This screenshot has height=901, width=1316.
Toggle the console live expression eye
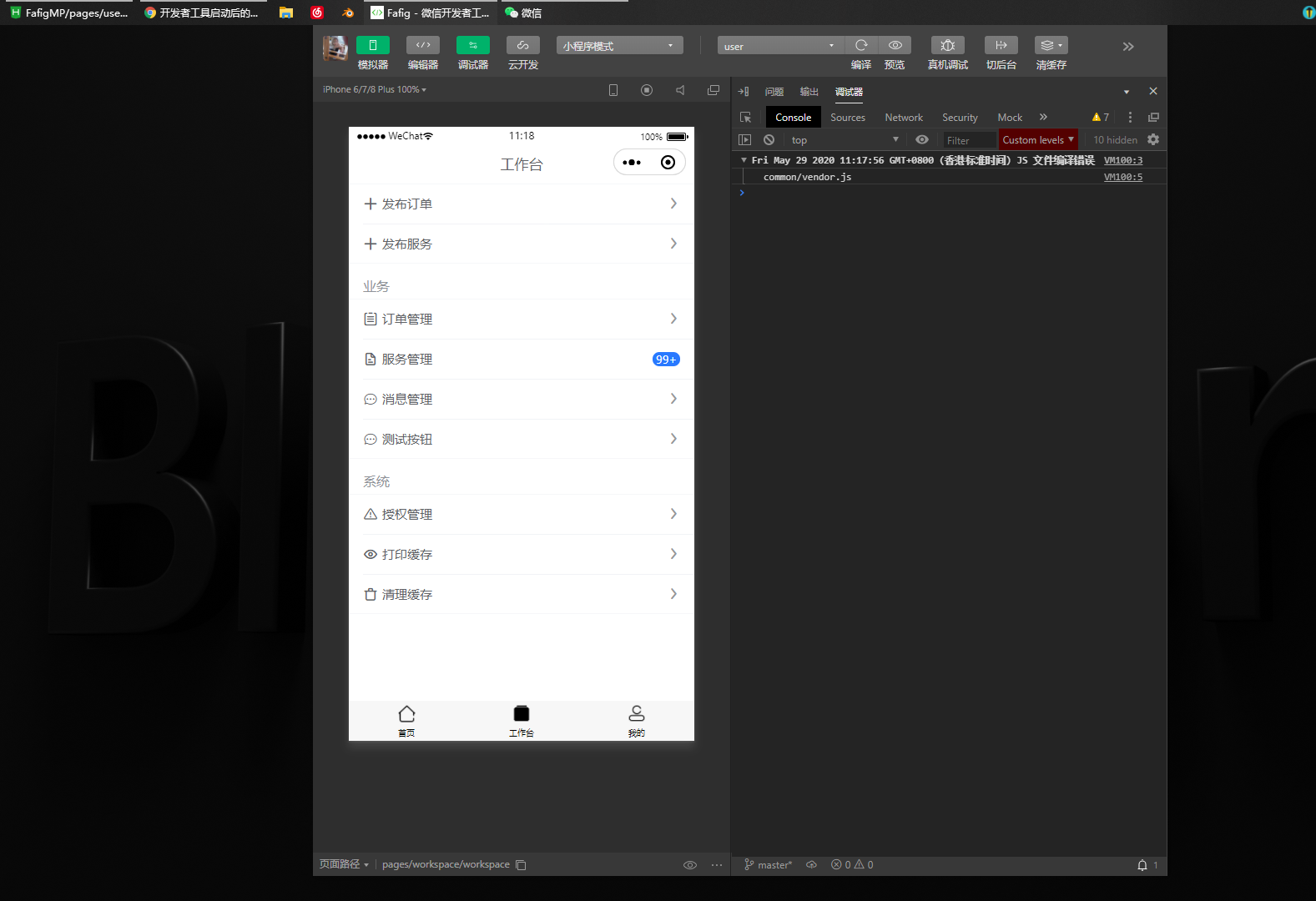[922, 140]
